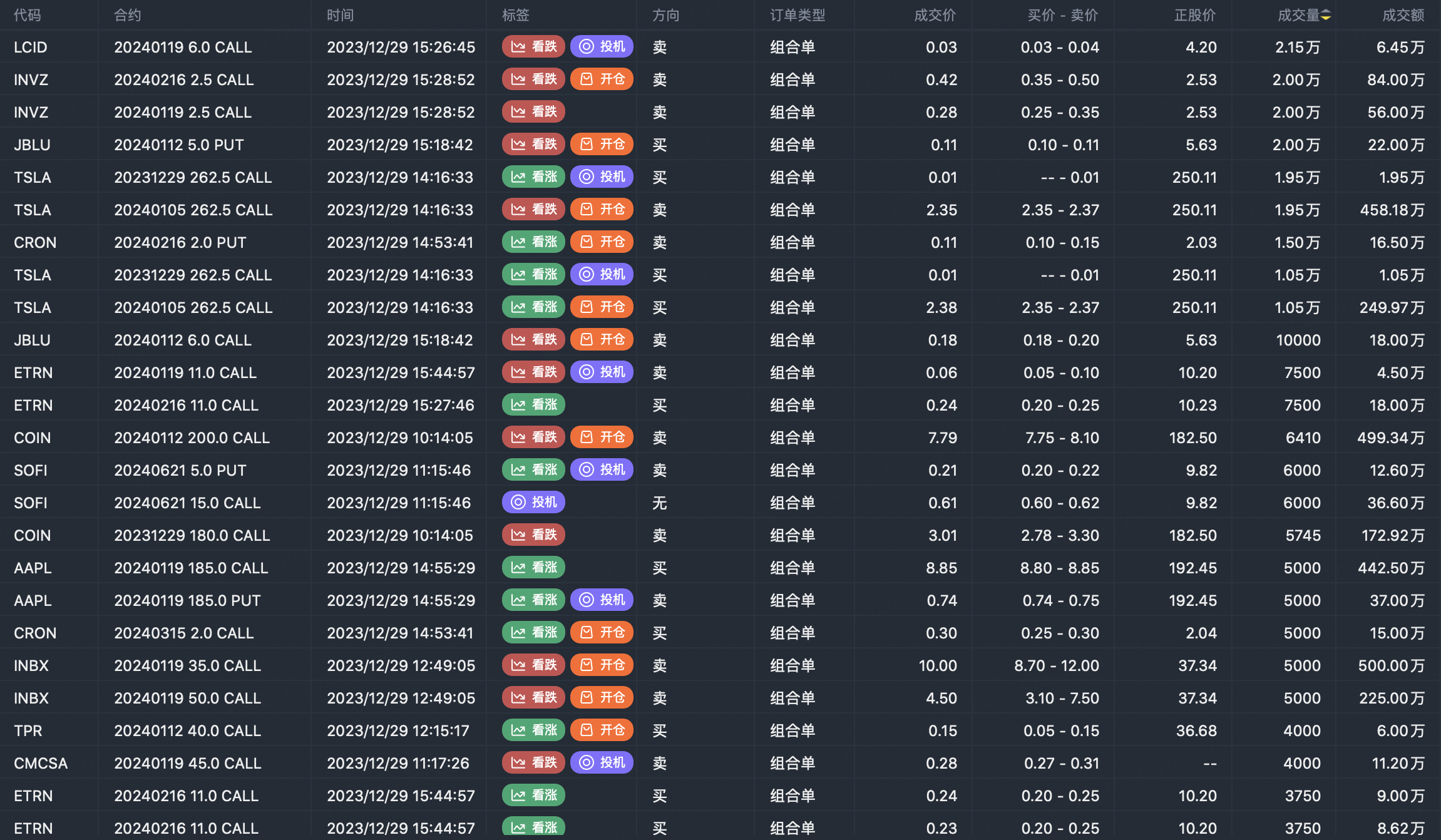Screen dimensions: 1441x840
Task: Click the 订单类型 column header
Action: point(797,15)
